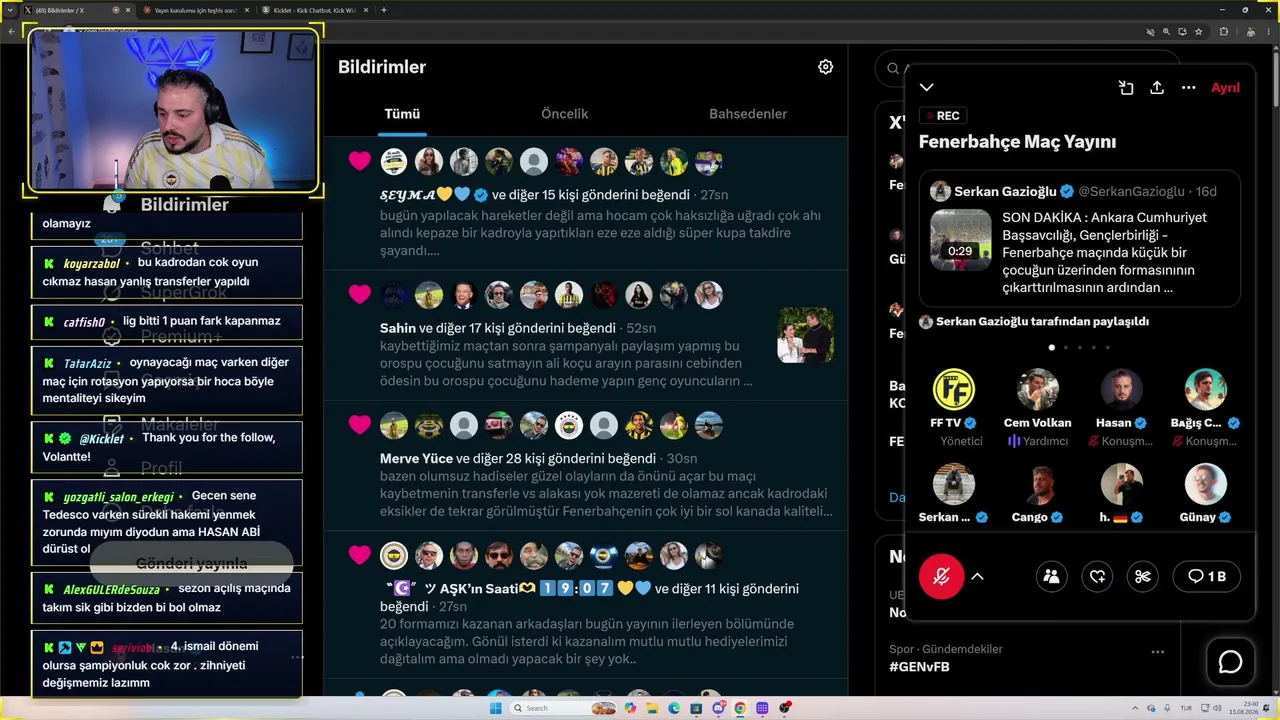Open the Space chat showing 1 B
1280x720 pixels.
(1206, 576)
